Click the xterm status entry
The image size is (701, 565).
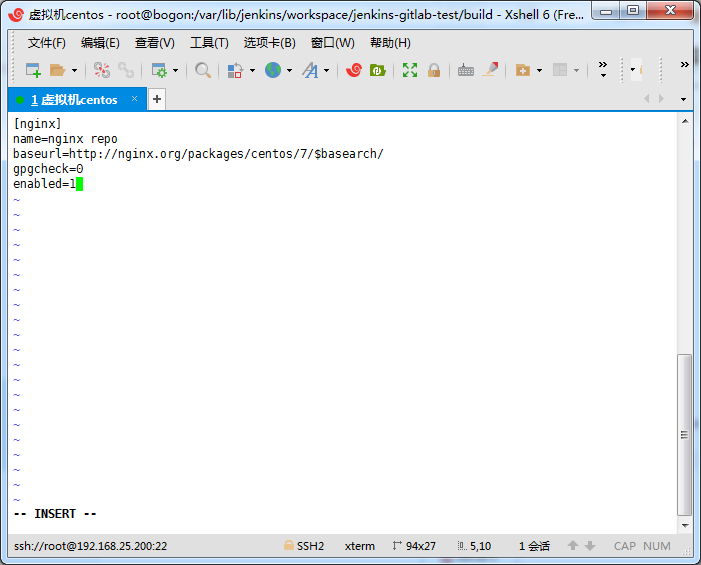pos(359,546)
